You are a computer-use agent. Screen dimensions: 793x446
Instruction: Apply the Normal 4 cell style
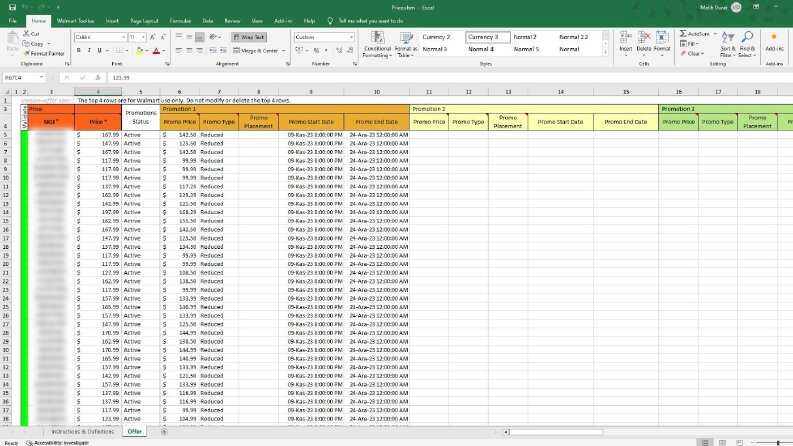pyautogui.click(x=488, y=49)
